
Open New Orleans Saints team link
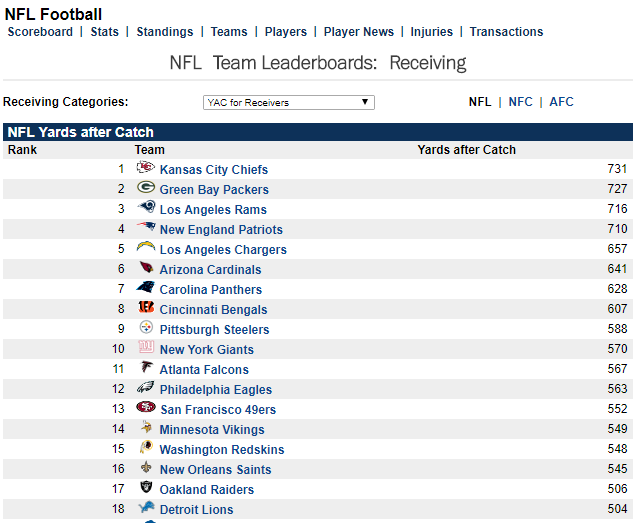click(216, 469)
